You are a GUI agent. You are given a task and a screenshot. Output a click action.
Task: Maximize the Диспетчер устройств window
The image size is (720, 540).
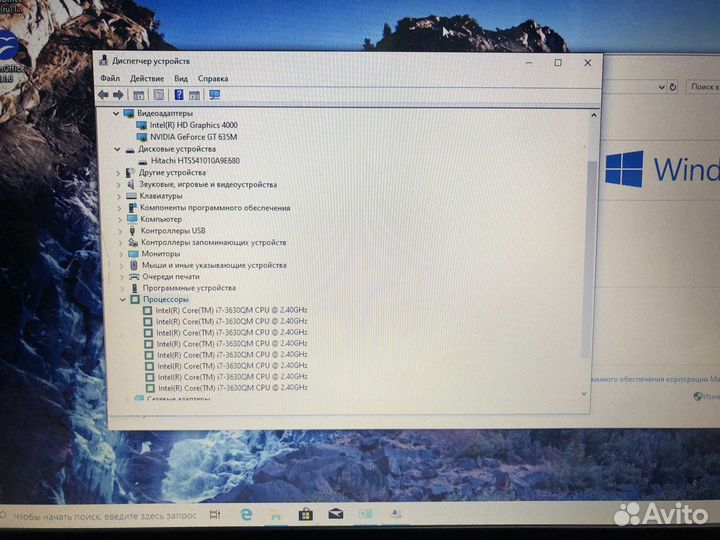(558, 62)
